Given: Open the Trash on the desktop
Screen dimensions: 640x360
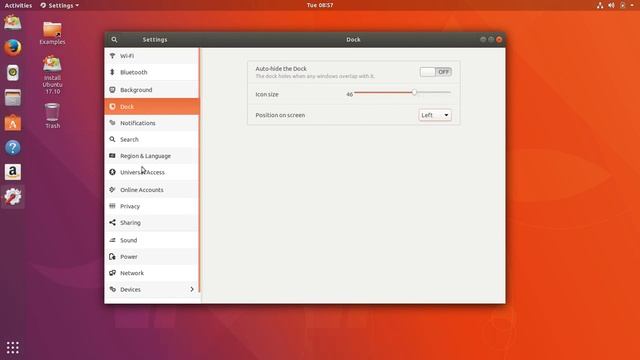Looking at the screenshot, I should (x=52, y=116).
